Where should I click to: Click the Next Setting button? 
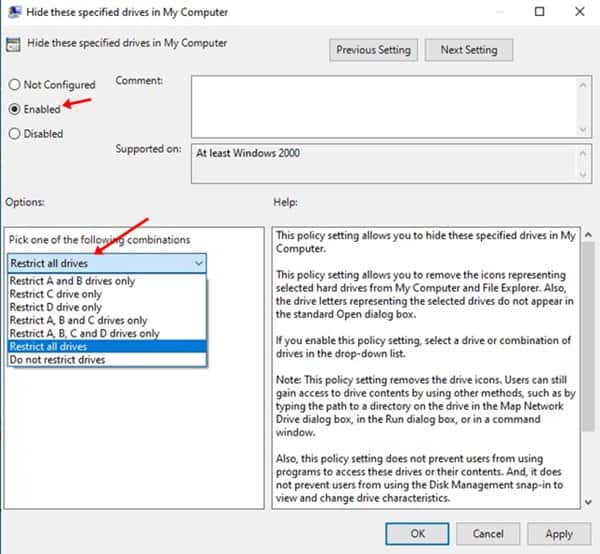pos(469,50)
